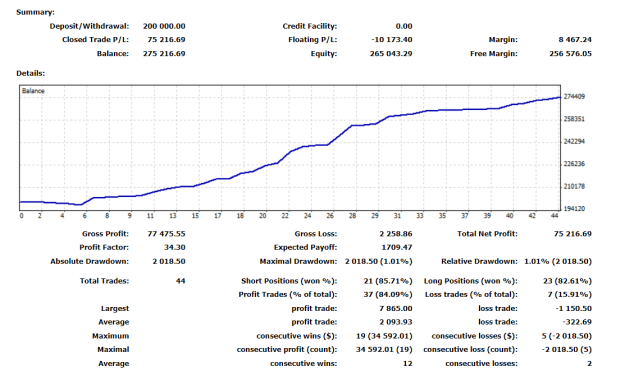The image size is (625, 371).
Task: Click the 258351 chart axis label
Action: click(574, 119)
